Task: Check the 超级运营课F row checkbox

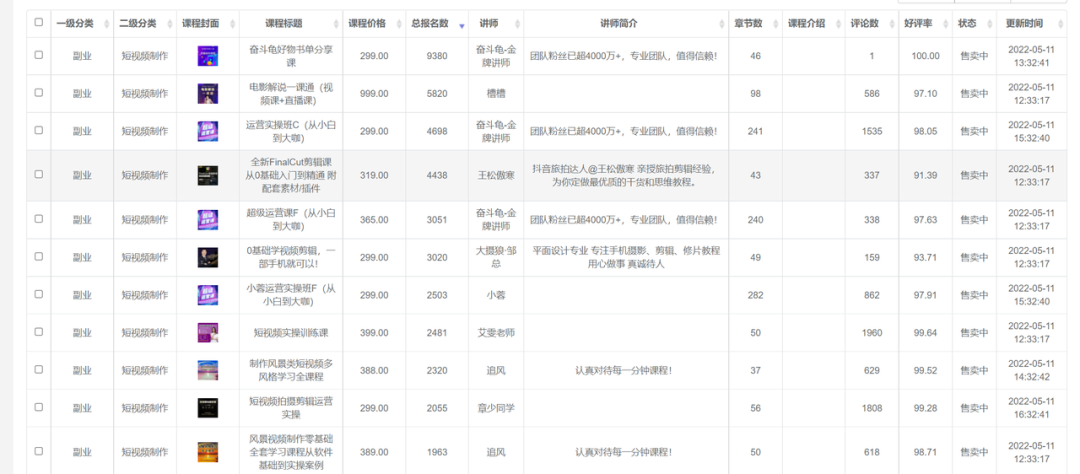Action: pyautogui.click(x=39, y=218)
